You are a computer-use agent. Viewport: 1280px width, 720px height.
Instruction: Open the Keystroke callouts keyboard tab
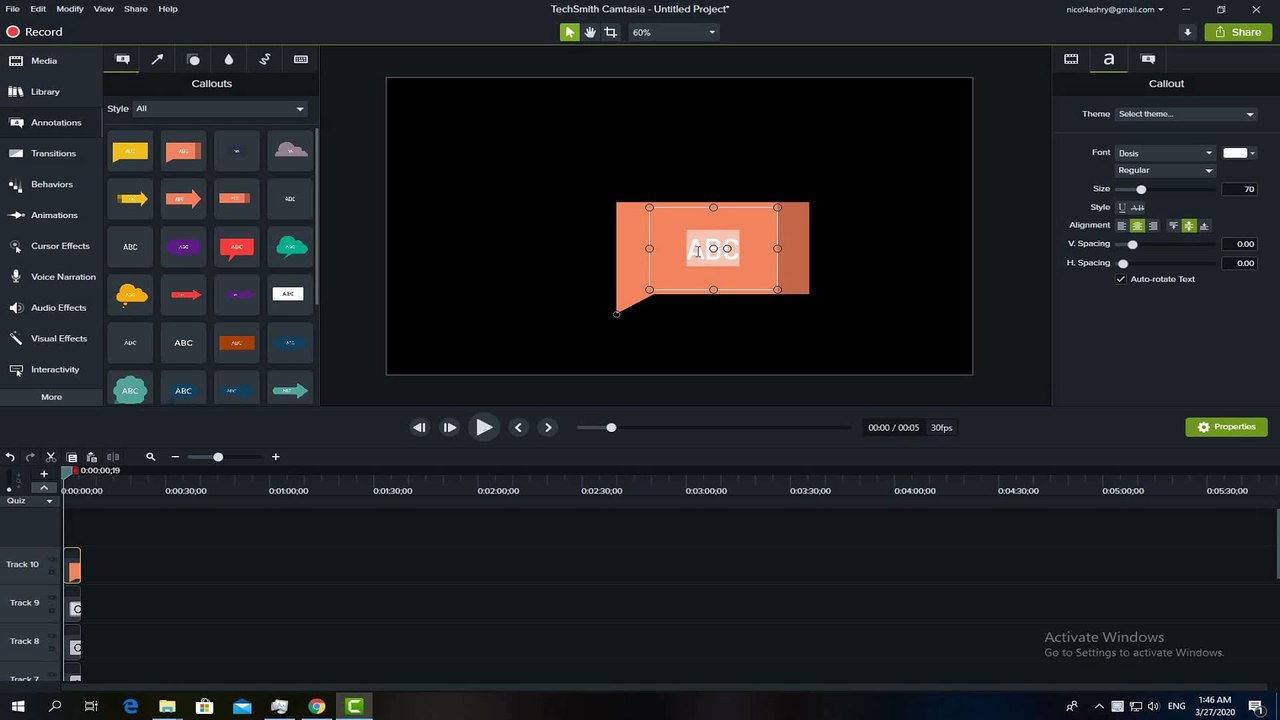click(301, 60)
